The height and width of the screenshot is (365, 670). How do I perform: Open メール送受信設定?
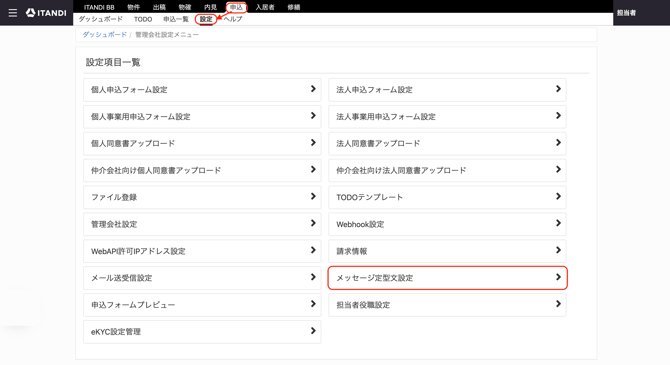(x=202, y=278)
